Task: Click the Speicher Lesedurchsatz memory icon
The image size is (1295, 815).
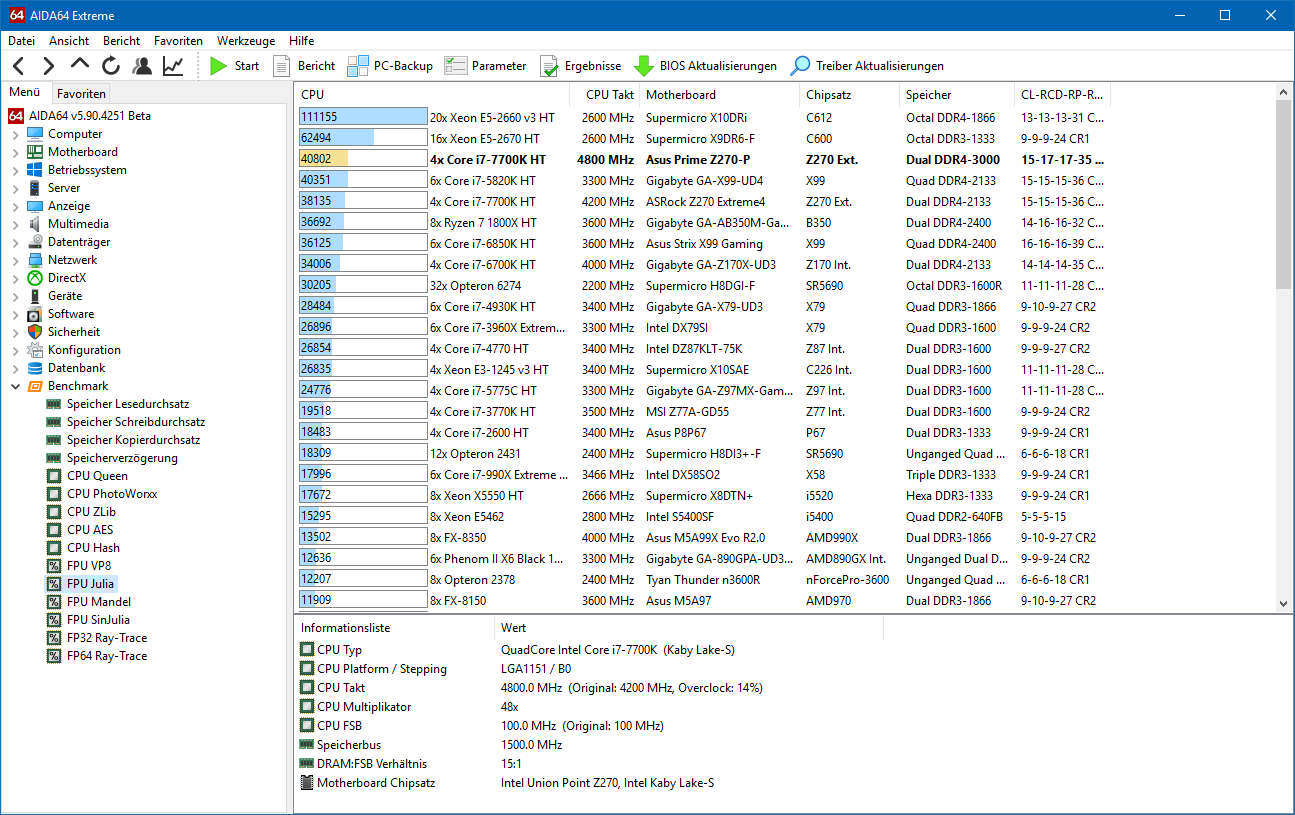Action: point(54,404)
